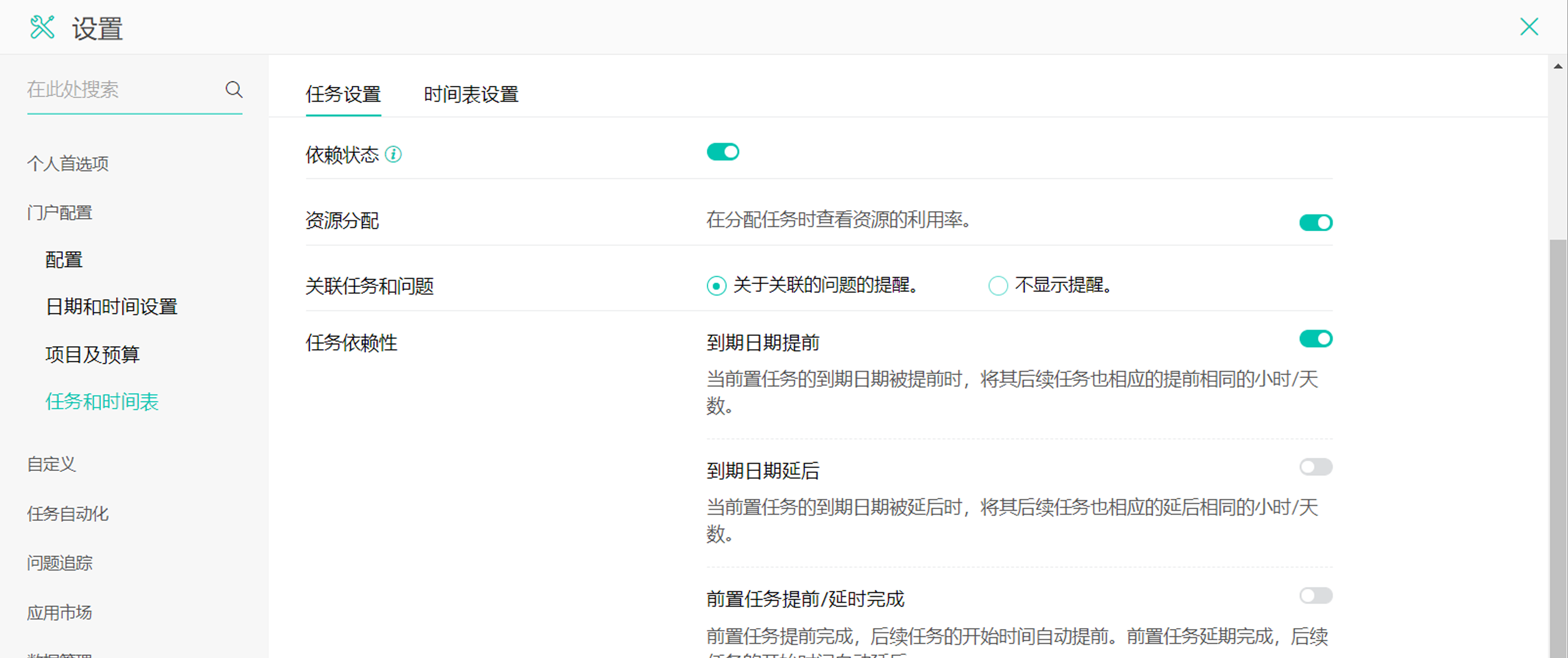Open 项目及预算 settings page
1568x658 pixels.
point(92,354)
